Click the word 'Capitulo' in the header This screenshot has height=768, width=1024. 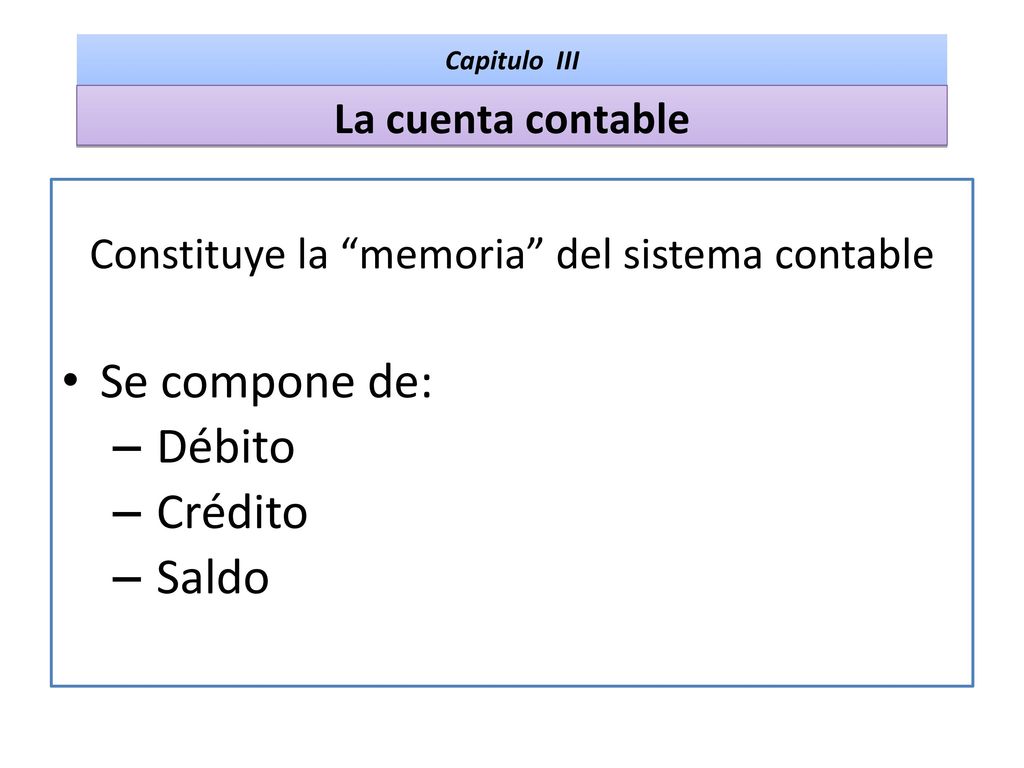[x=494, y=61]
